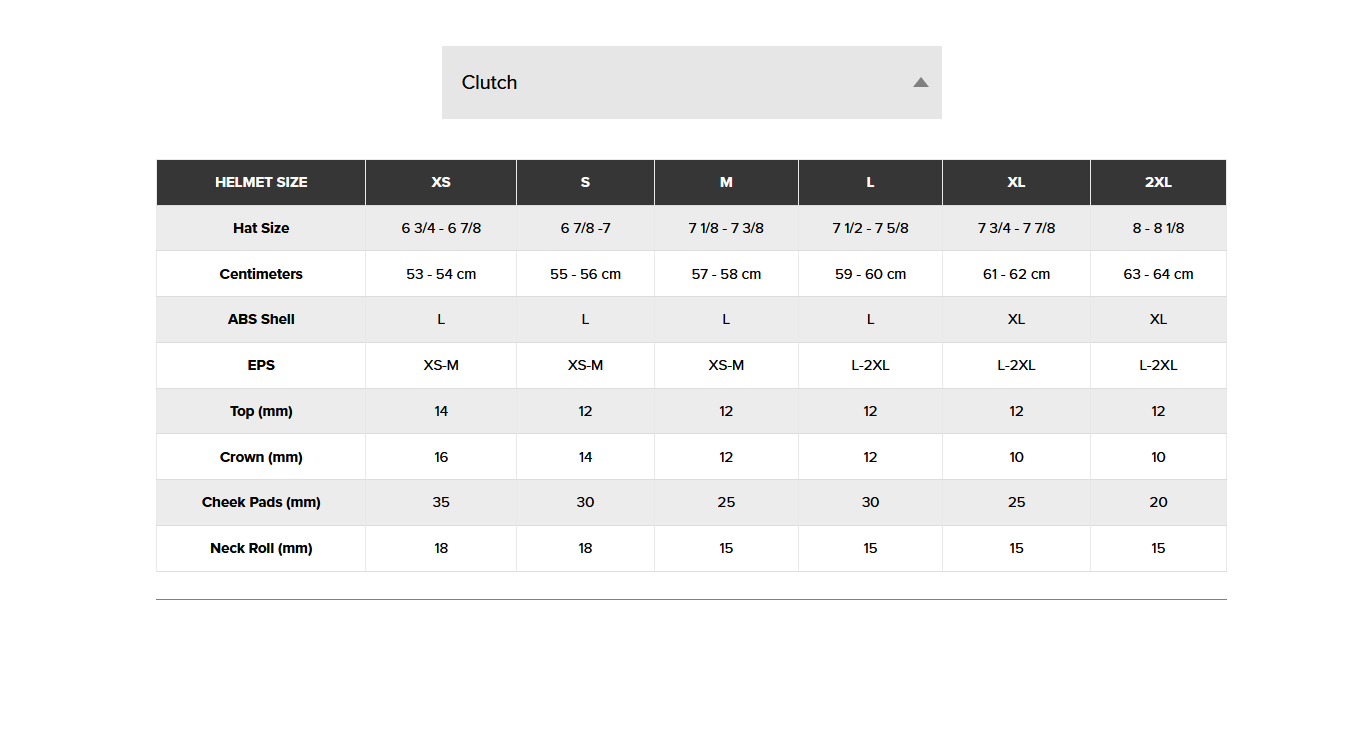The image size is (1360, 737).
Task: Select the Neck Roll (mm) row label
Action: (x=261, y=548)
